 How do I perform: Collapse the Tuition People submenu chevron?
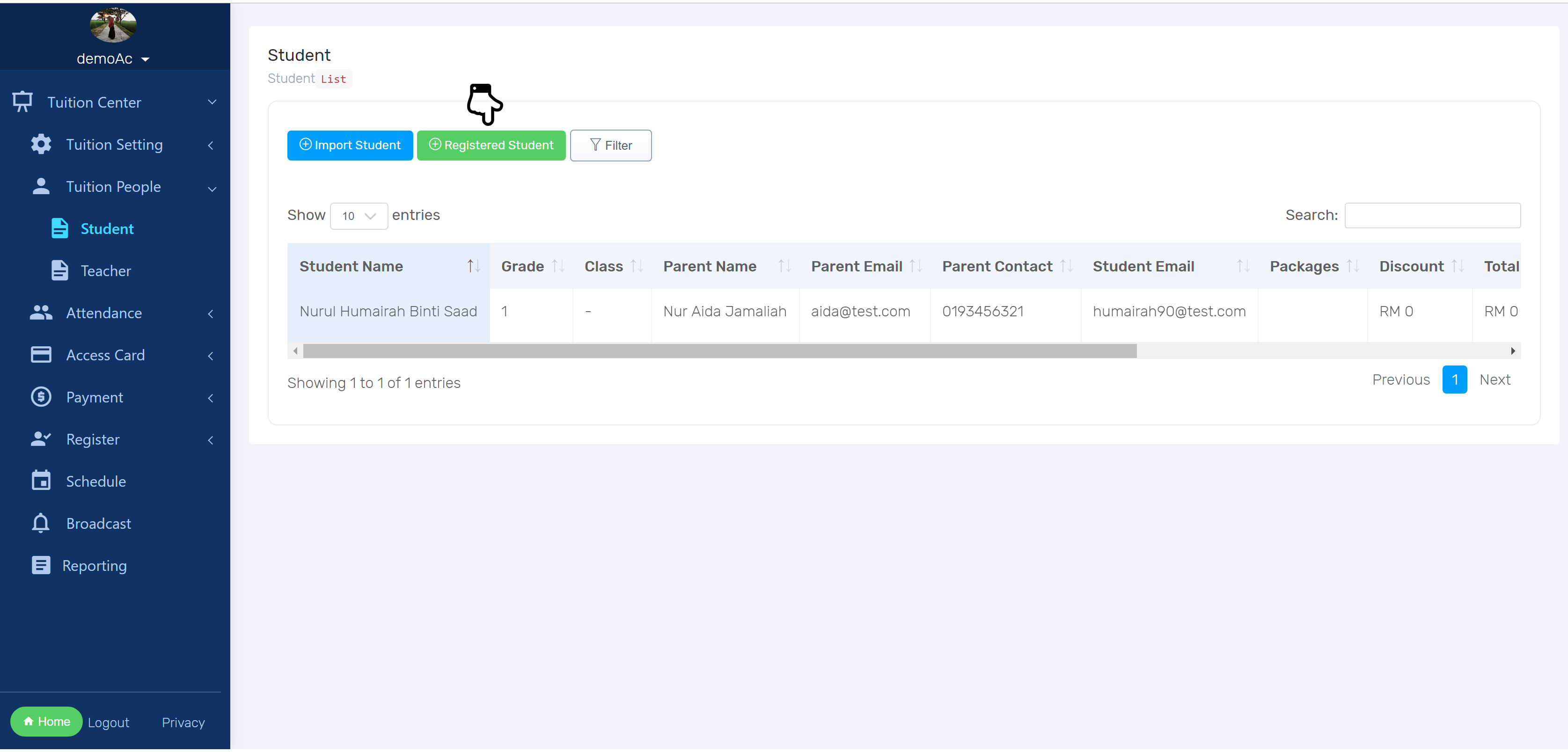click(212, 189)
